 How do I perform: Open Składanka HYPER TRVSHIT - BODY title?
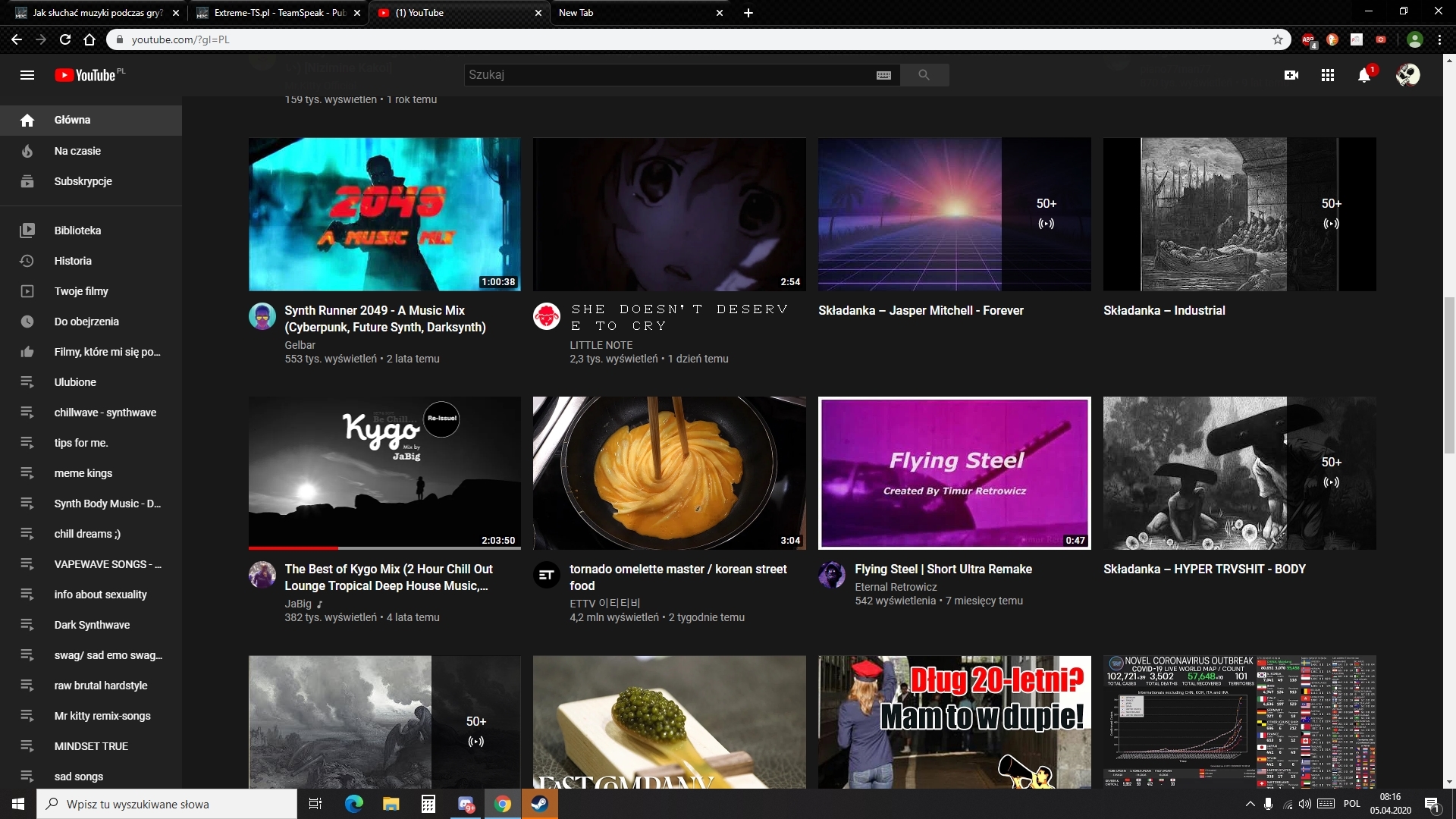click(x=1205, y=569)
